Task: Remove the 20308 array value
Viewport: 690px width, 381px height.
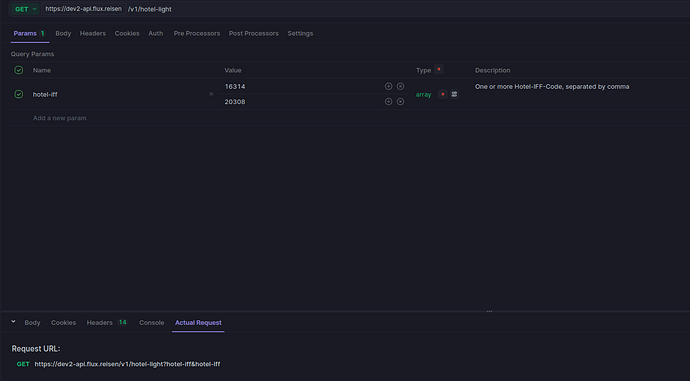Action: tap(400, 102)
